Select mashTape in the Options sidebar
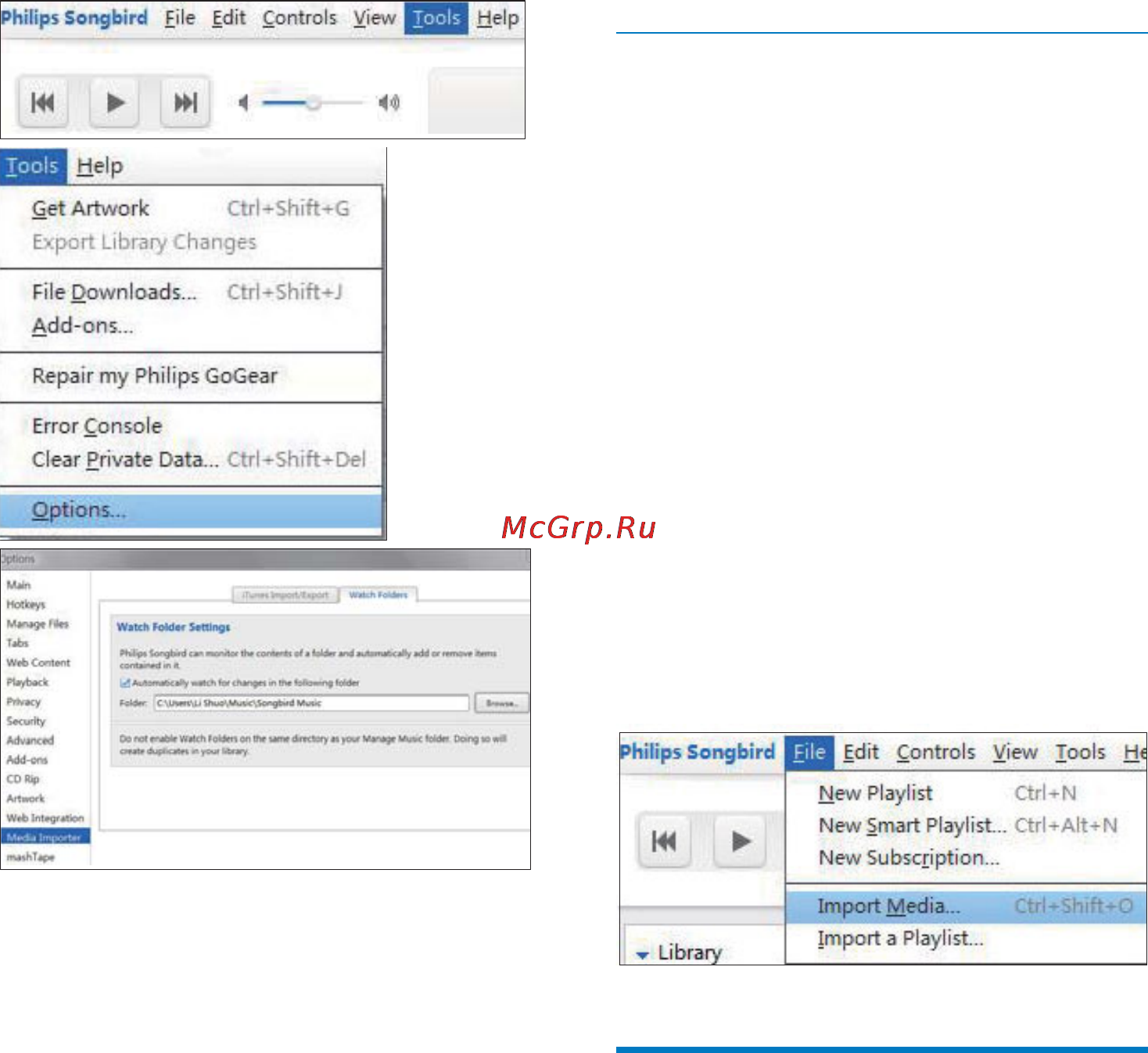This screenshot has width=1148, height=1053. [x=30, y=857]
